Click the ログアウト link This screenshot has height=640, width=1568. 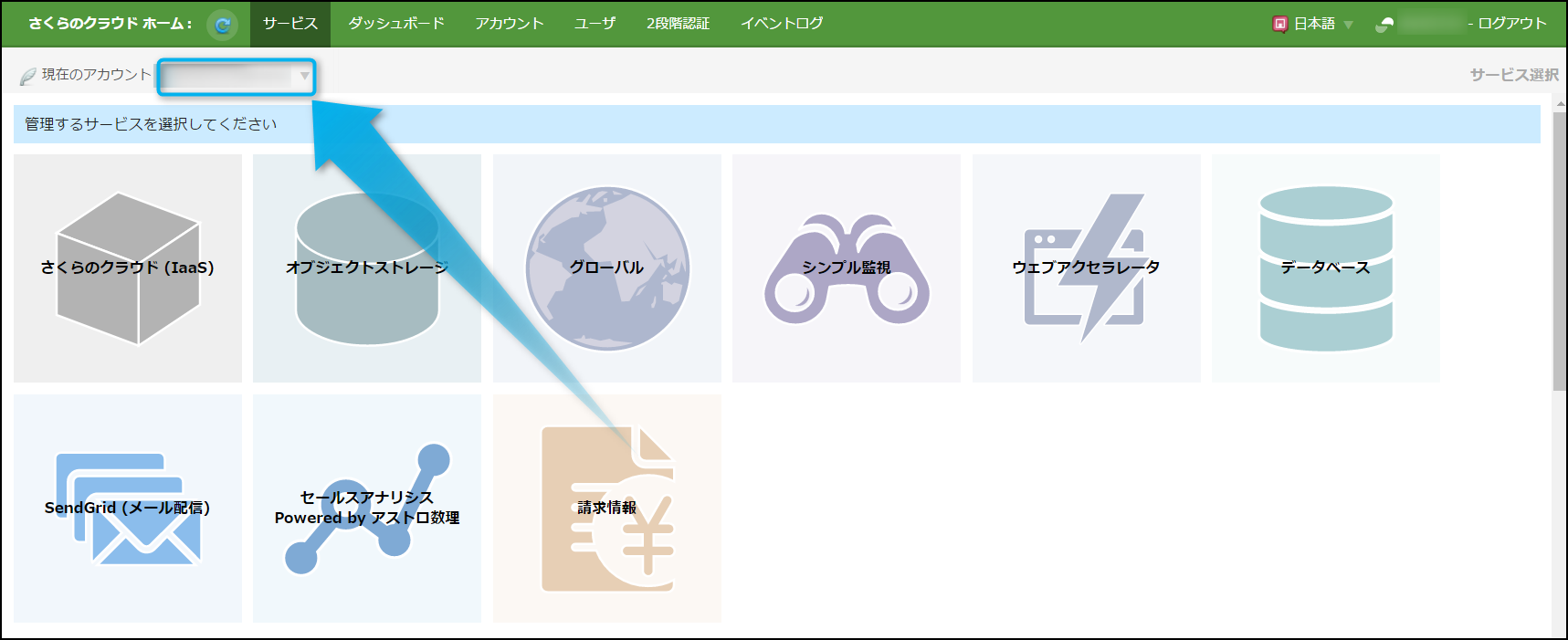coord(1511,24)
